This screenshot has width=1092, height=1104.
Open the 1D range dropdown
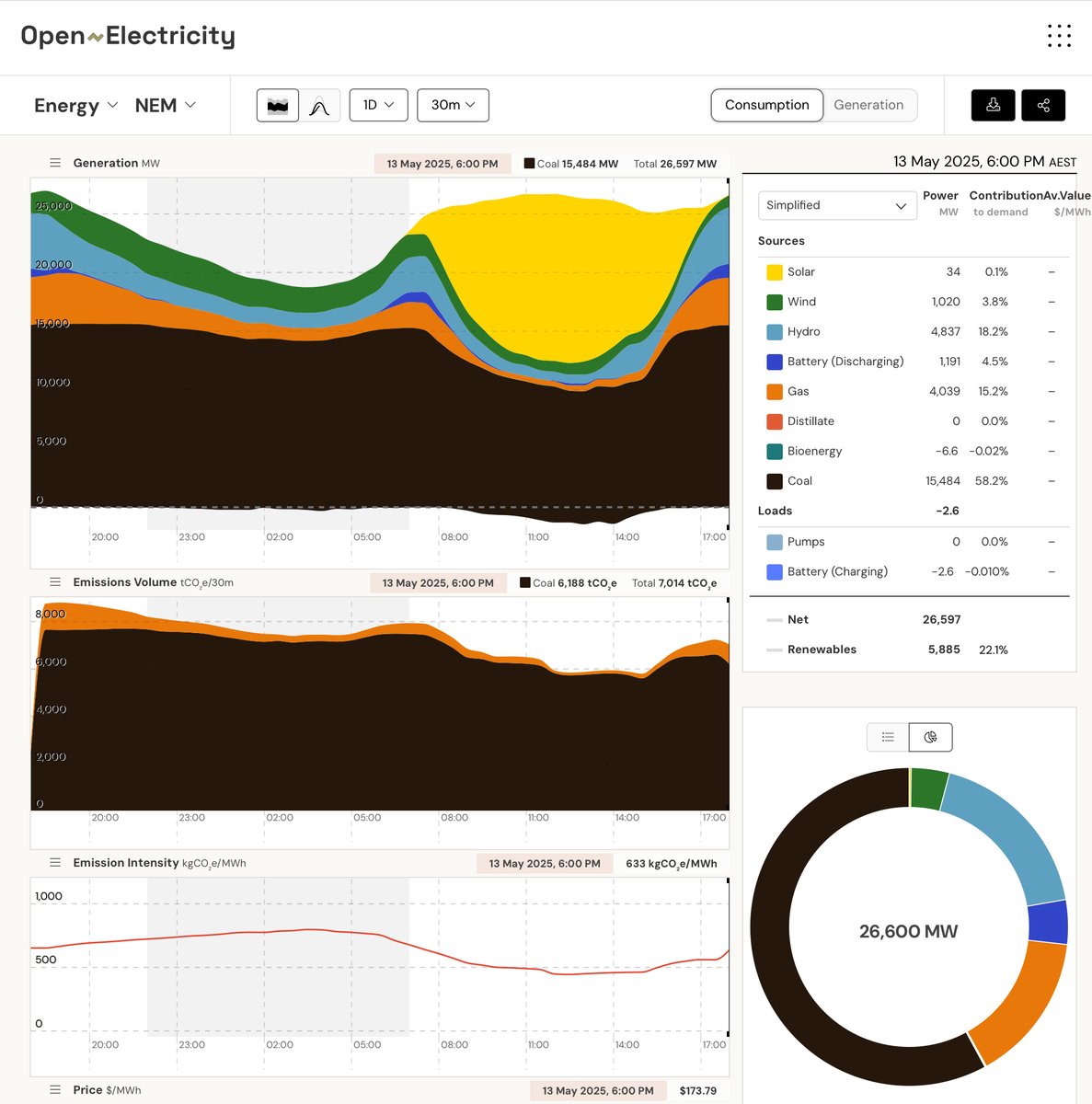coord(379,105)
